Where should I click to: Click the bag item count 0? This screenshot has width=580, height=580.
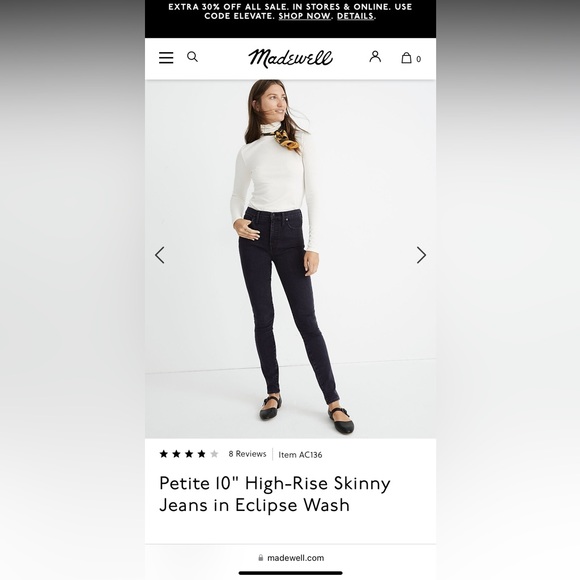click(x=418, y=59)
